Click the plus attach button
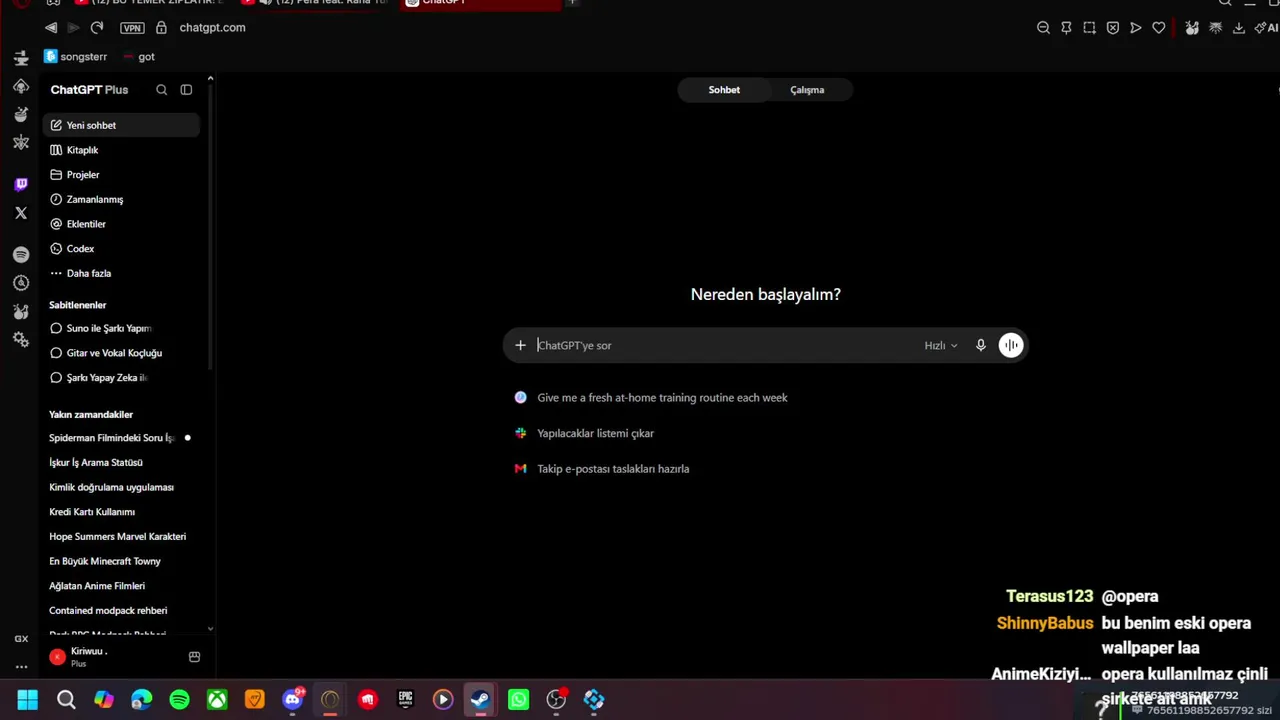 pos(520,345)
